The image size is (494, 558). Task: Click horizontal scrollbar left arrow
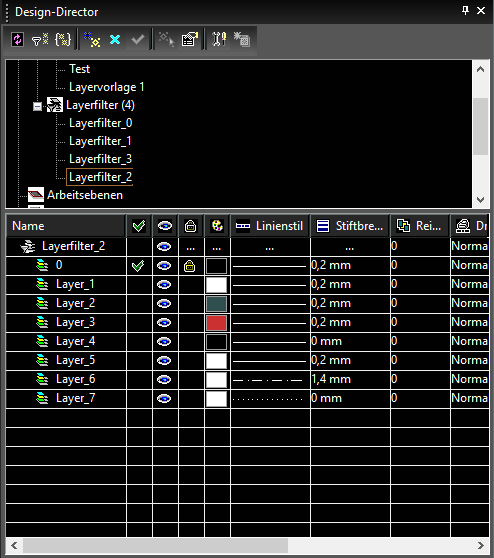tap(14, 545)
